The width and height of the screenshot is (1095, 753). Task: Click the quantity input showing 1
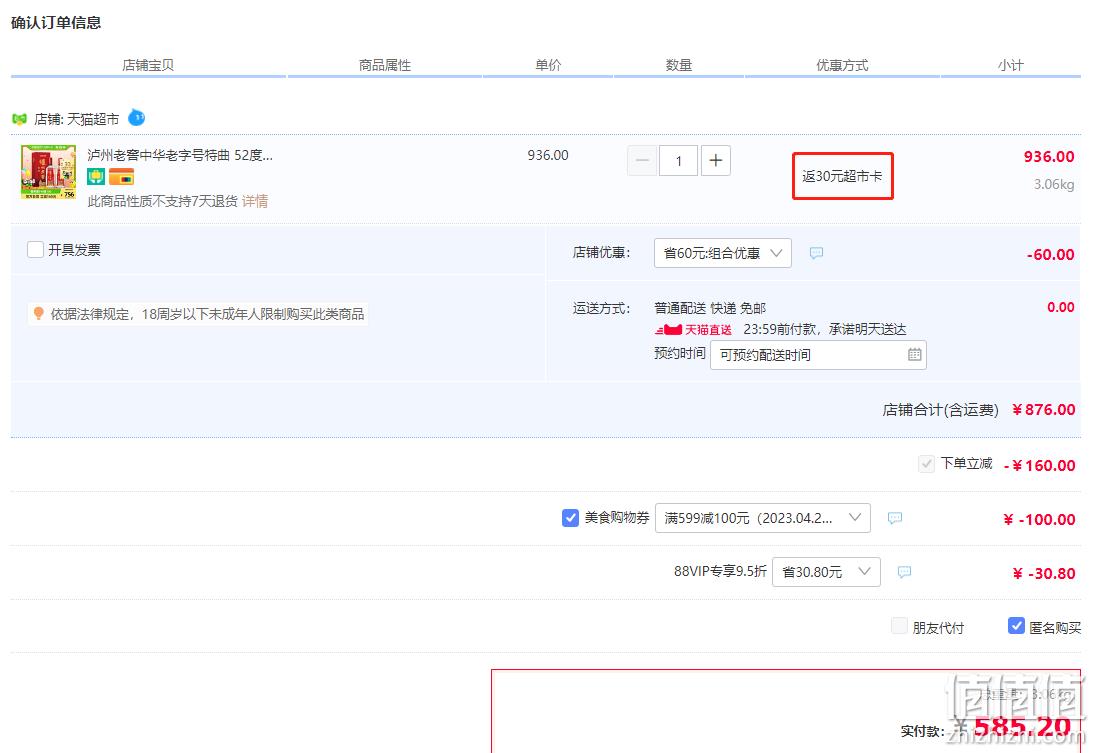click(x=679, y=161)
